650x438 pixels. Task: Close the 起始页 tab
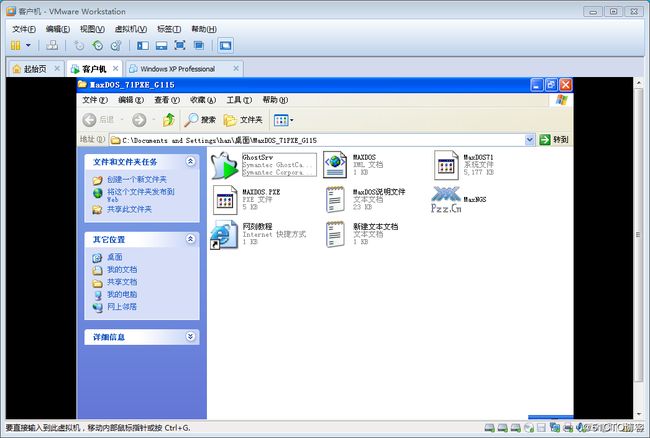[57, 68]
